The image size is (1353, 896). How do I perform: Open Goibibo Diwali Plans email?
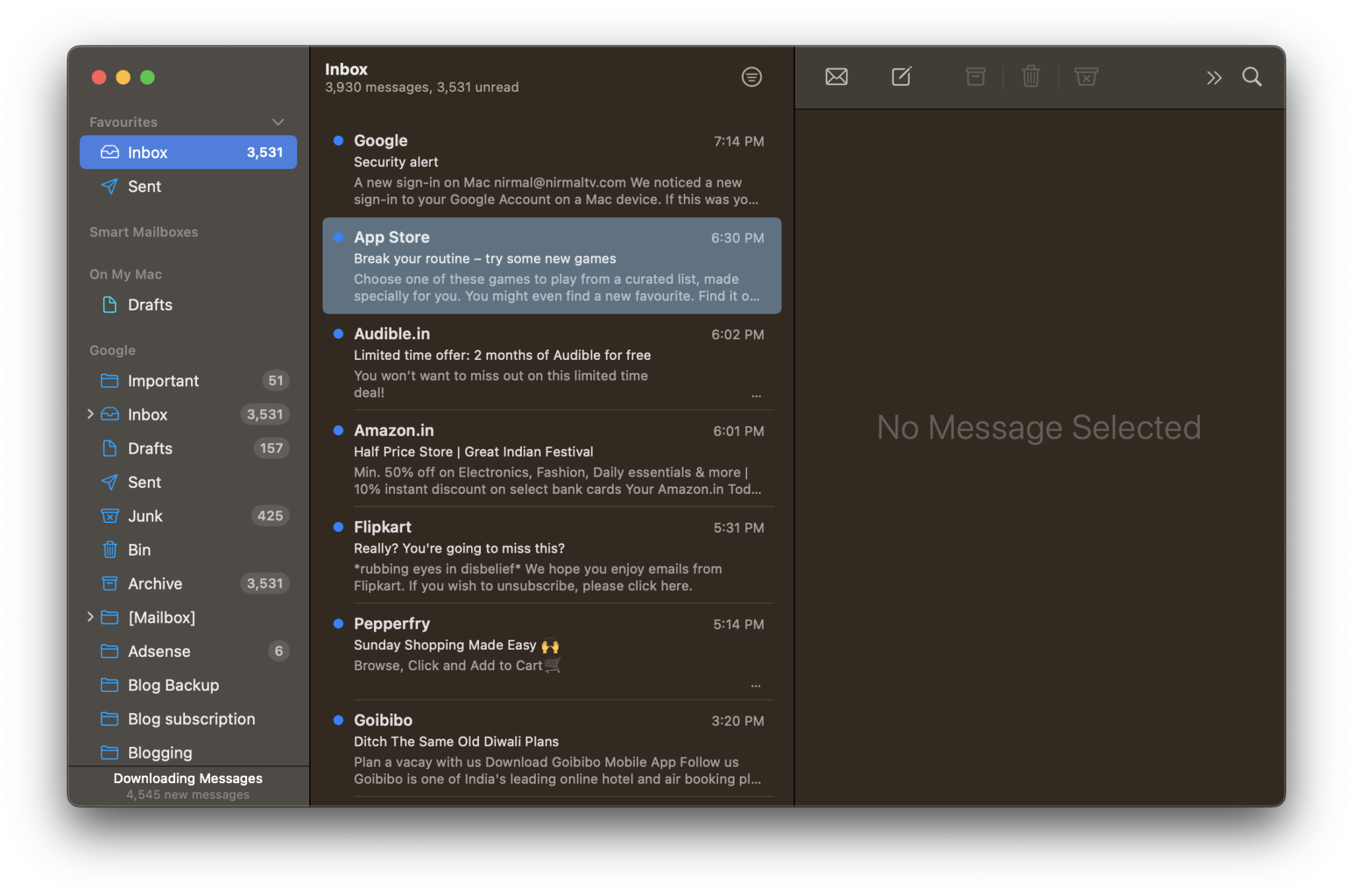point(552,748)
